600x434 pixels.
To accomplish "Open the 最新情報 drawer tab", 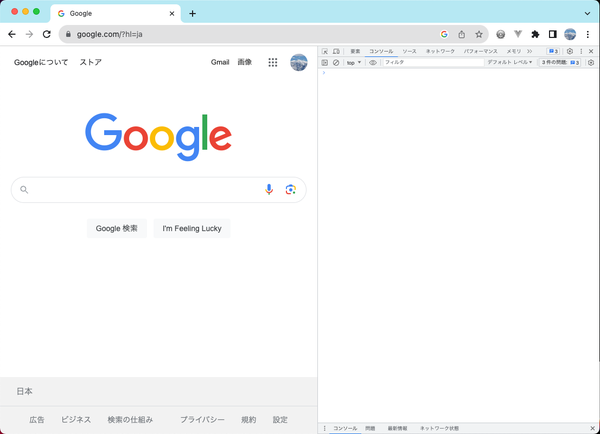I will tap(397, 428).
